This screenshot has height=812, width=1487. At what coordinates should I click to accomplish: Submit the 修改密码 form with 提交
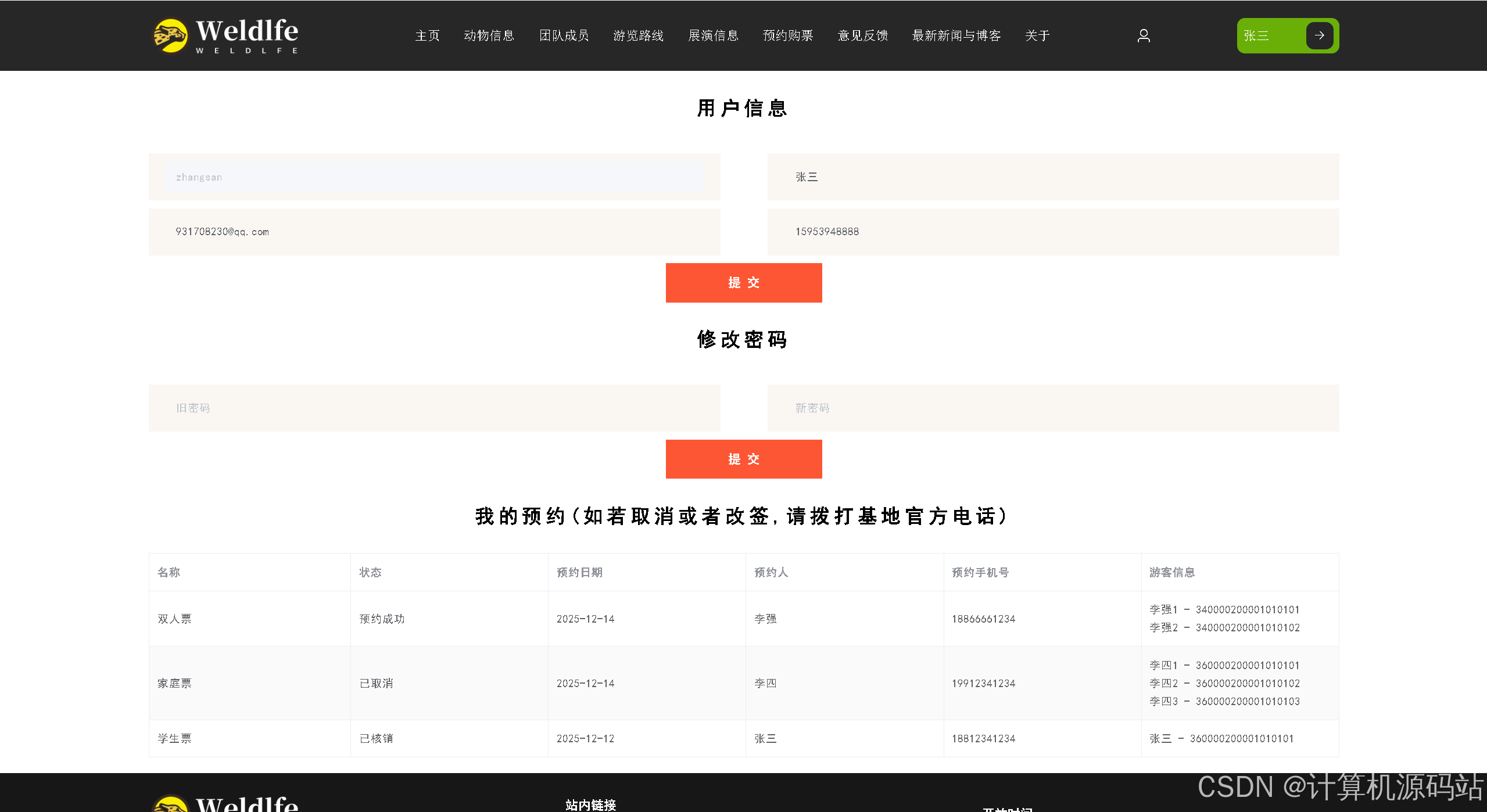744,459
